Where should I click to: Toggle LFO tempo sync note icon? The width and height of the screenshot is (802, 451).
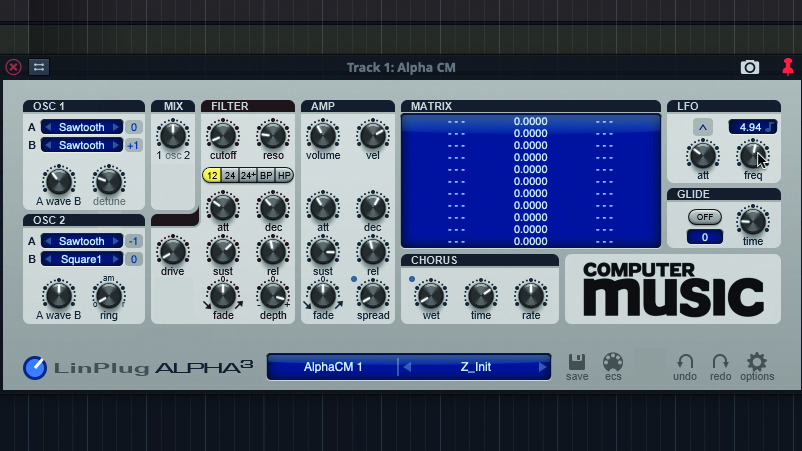click(769, 127)
